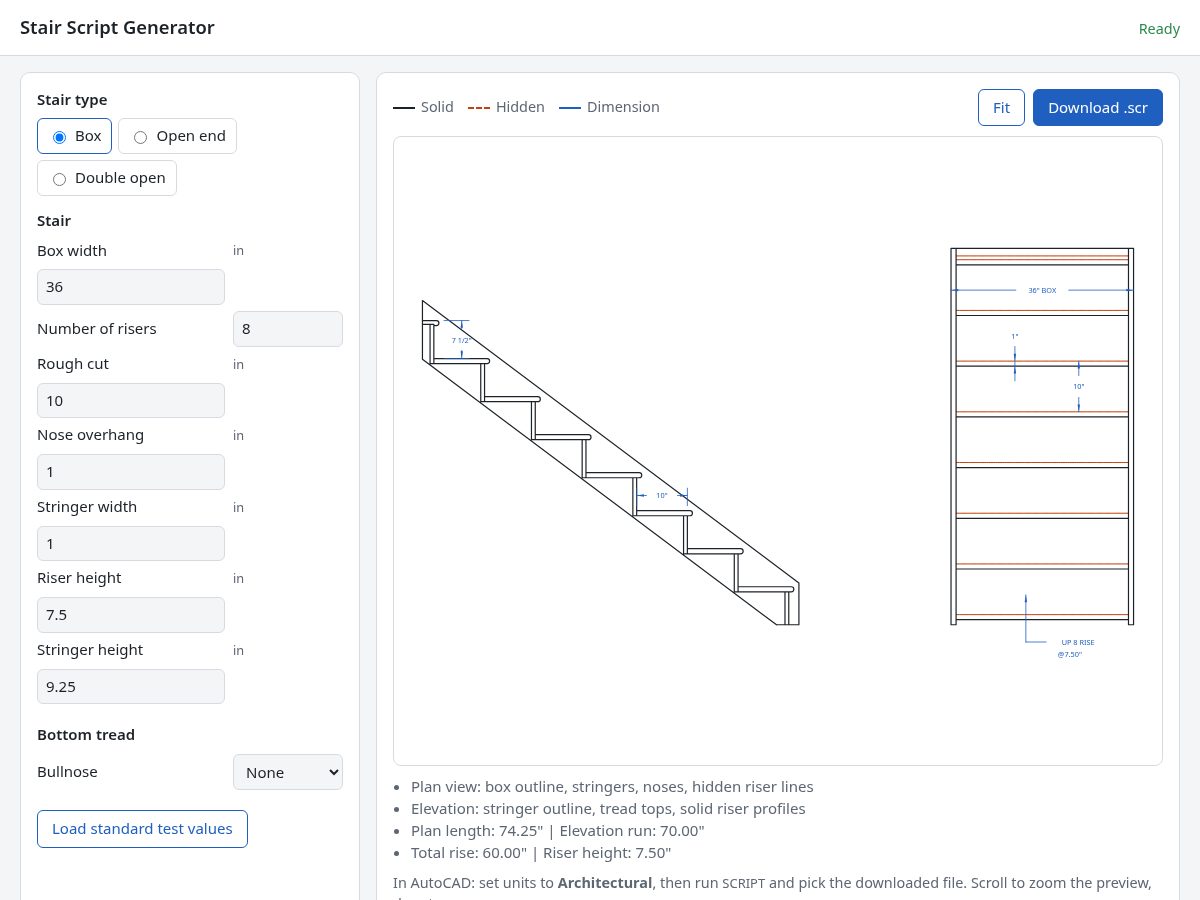Screen dimensions: 1200x900
Task: Focus the Box width input field
Action: tap(131, 287)
